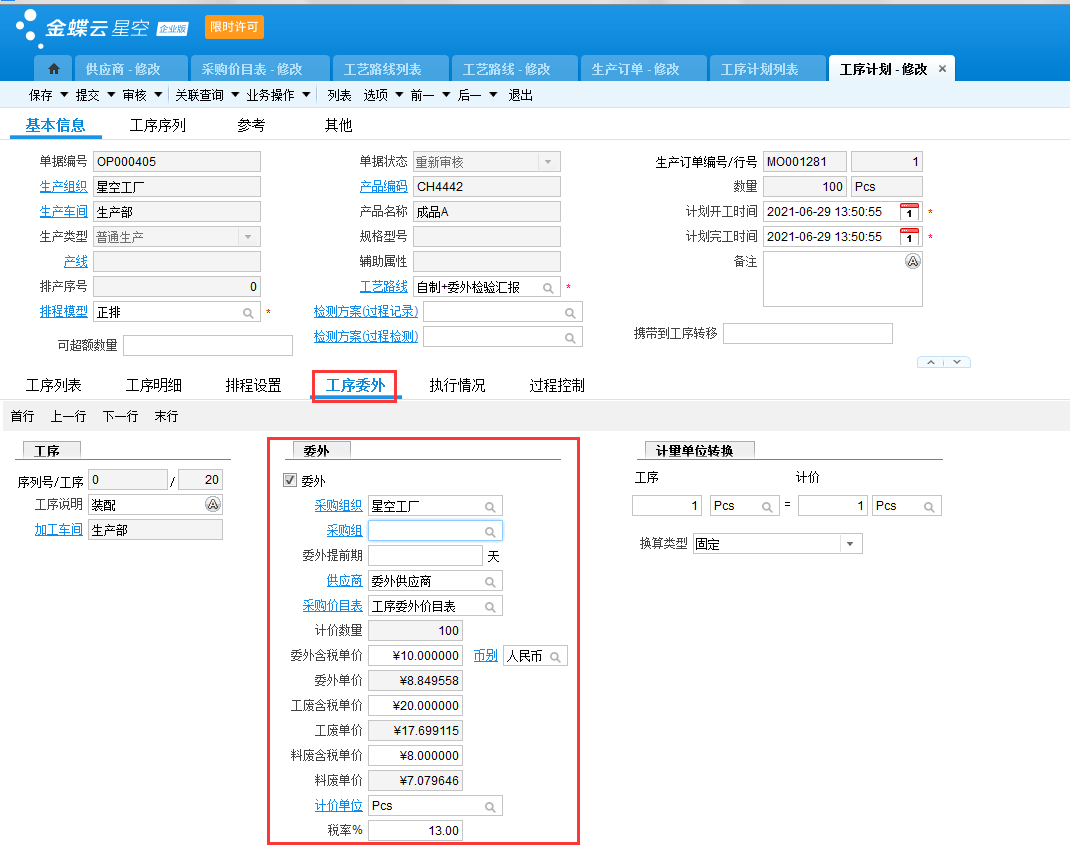Search icon in 检测方案(过程检测) field

[570, 338]
